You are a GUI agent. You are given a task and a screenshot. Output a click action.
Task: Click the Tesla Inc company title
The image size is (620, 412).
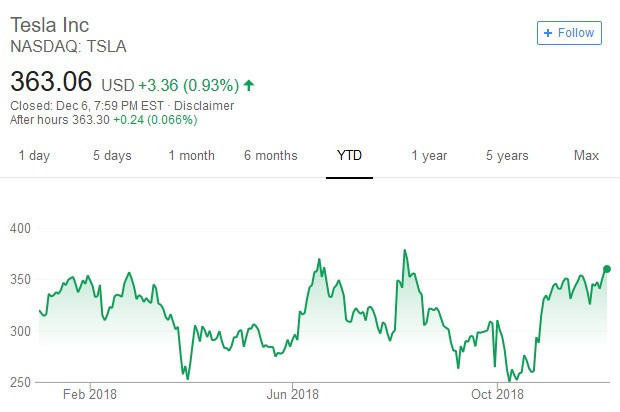(x=49, y=25)
